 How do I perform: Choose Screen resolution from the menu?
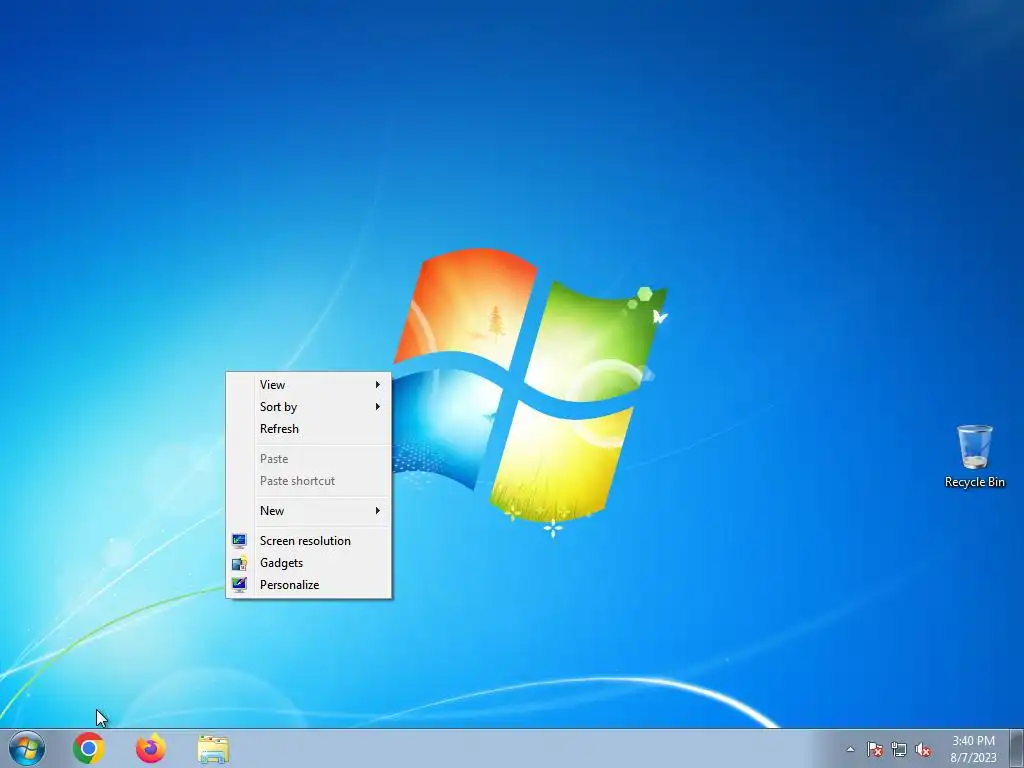pyautogui.click(x=309, y=541)
